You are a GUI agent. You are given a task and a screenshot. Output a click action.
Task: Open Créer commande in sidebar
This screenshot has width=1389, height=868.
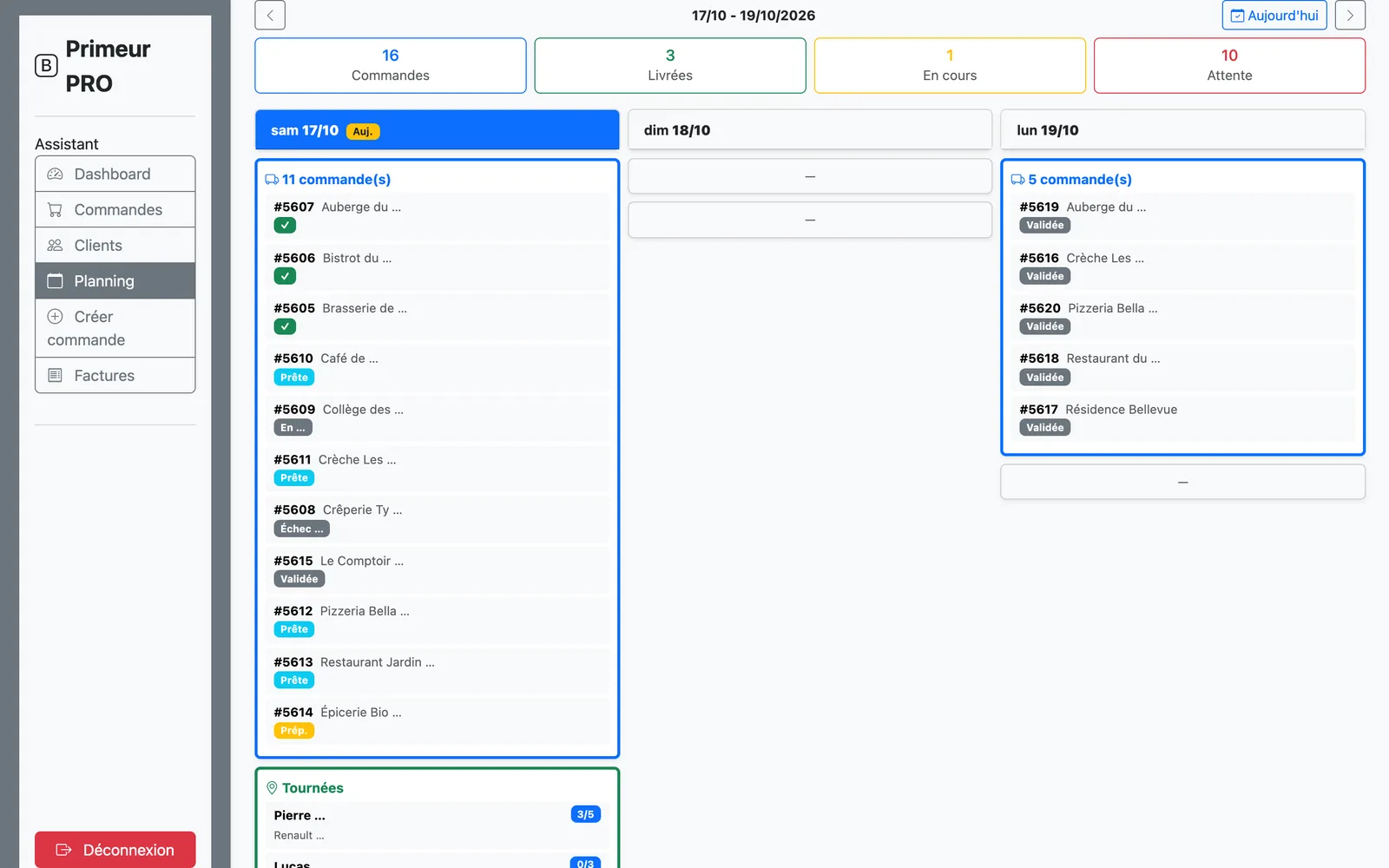coord(115,328)
